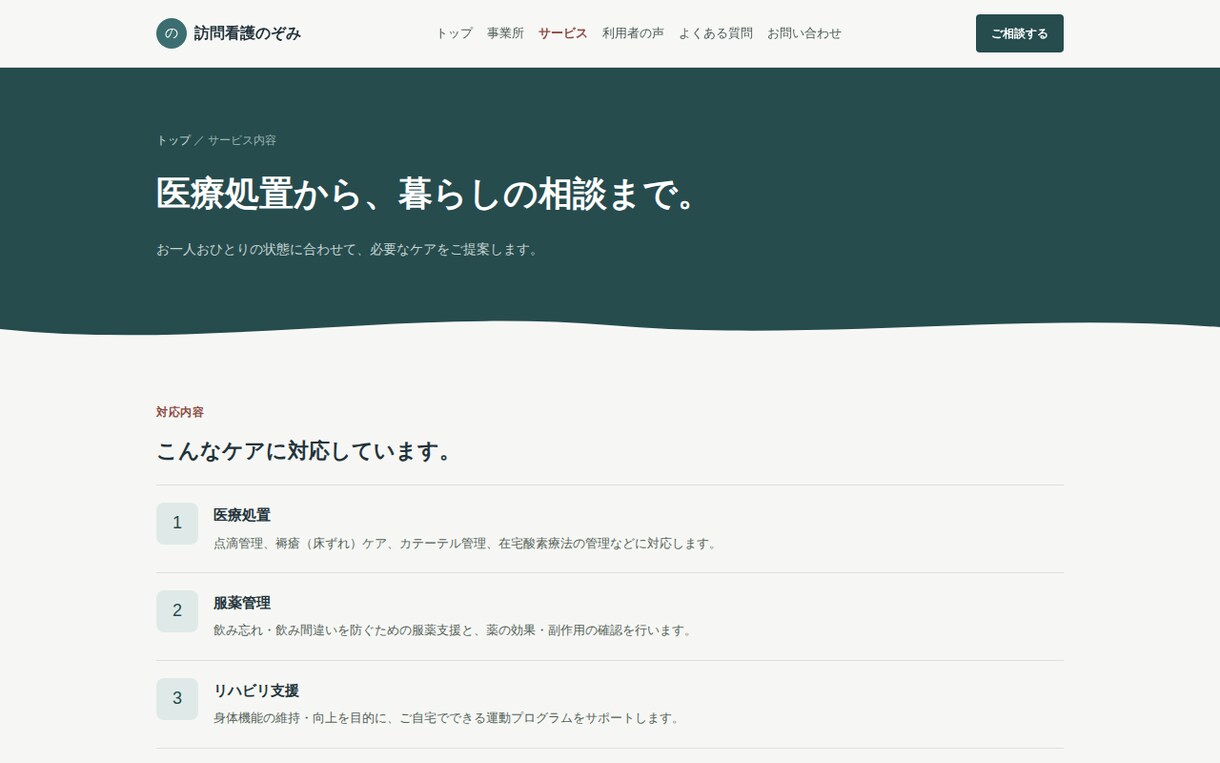The height and width of the screenshot is (763, 1220).
Task: Click the こんなケアに対応しています。 heading
Action: 306,451
